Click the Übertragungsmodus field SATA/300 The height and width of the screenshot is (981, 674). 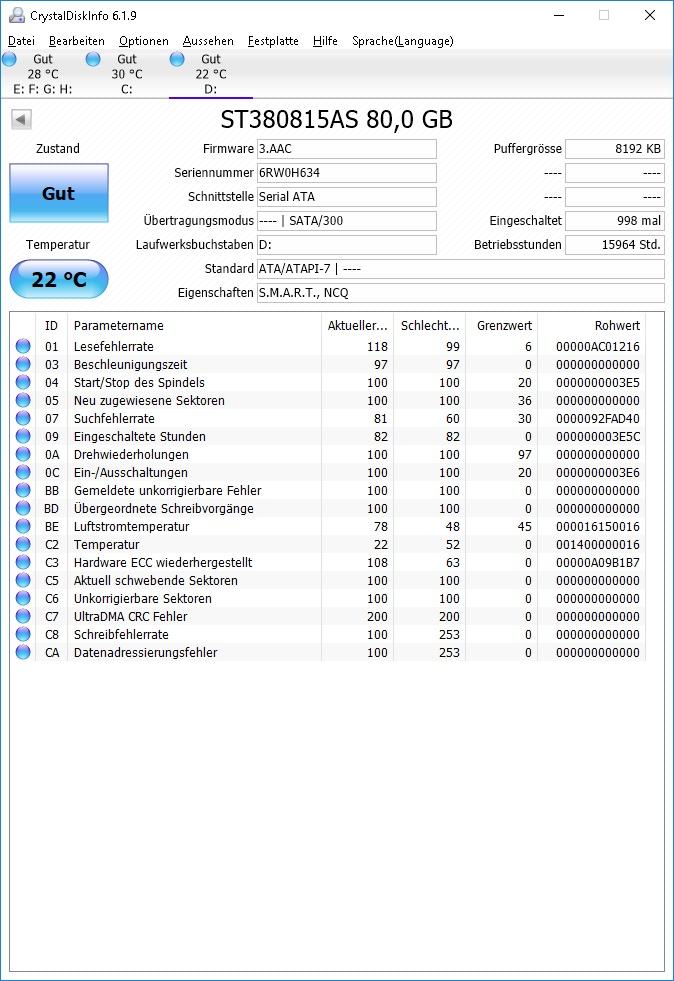pyautogui.click(x=347, y=220)
